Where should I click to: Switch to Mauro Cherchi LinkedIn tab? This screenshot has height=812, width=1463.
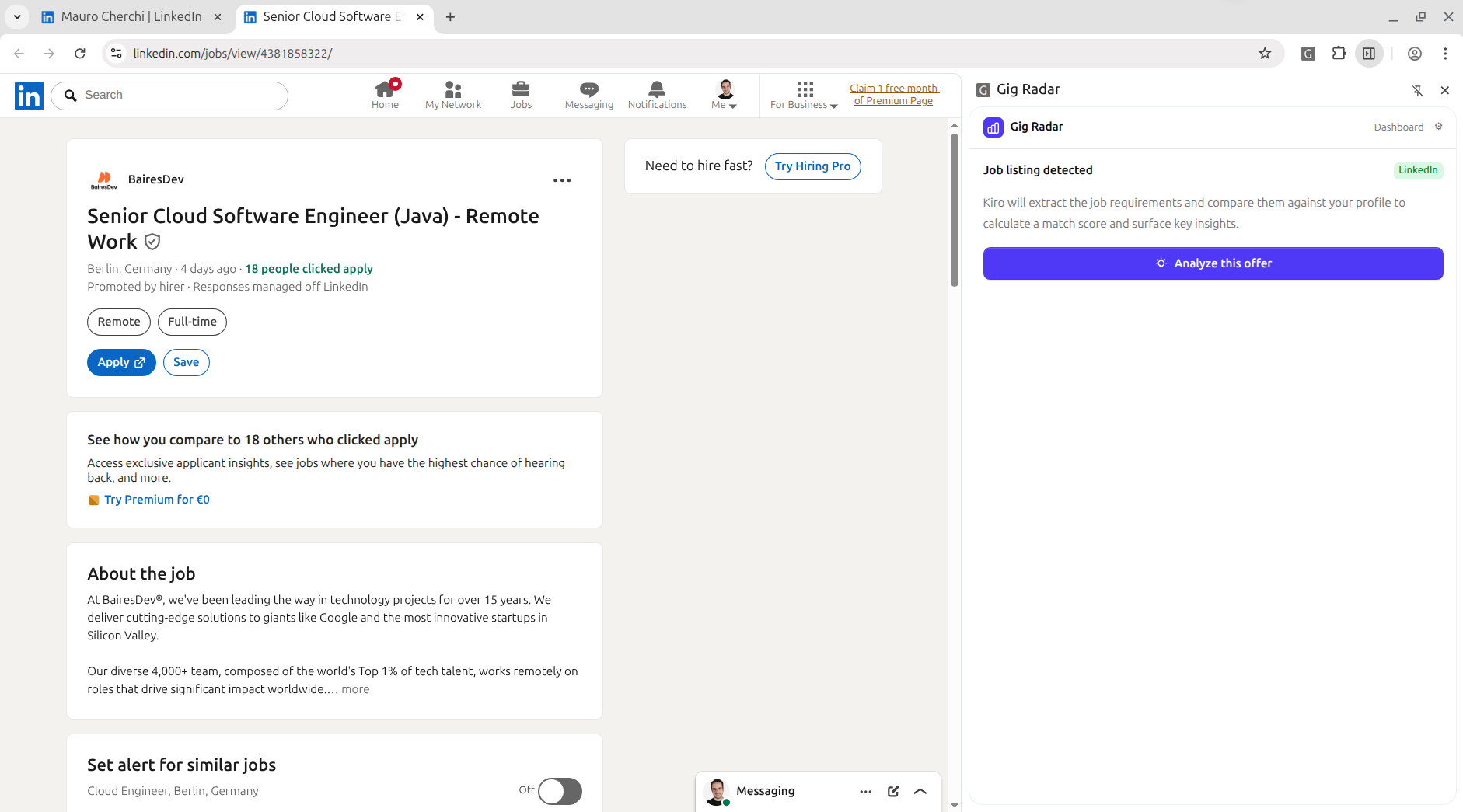click(131, 16)
